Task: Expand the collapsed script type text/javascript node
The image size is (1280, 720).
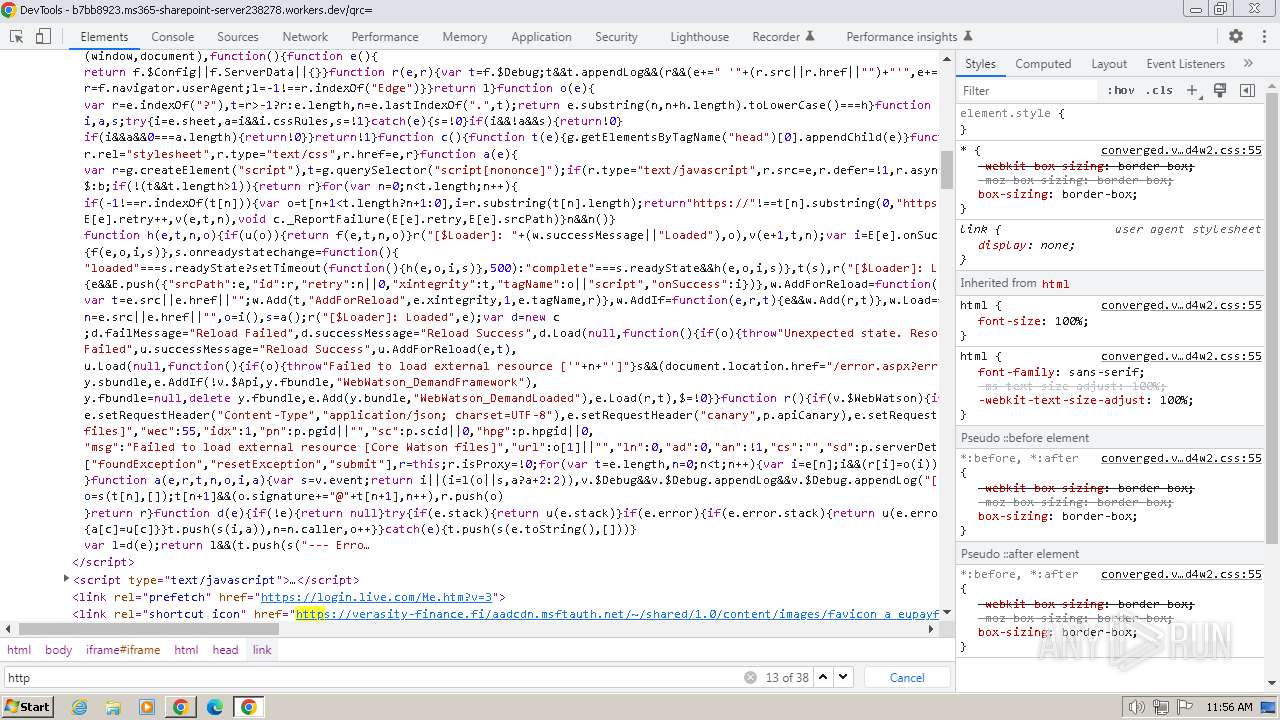Action: coord(67,579)
